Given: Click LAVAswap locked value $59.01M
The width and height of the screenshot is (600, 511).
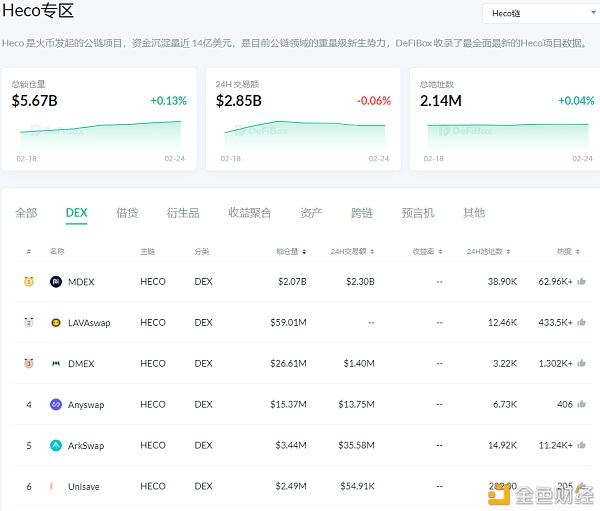Looking at the screenshot, I should 289,323.
